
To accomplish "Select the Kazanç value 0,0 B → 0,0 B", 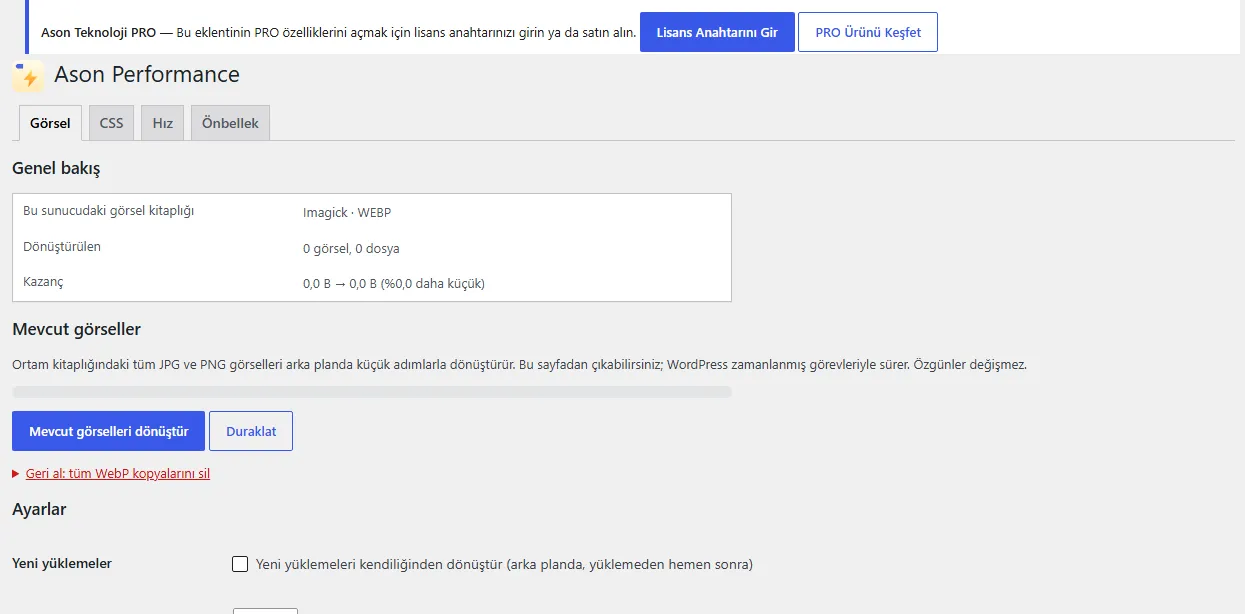I will click(x=394, y=283).
